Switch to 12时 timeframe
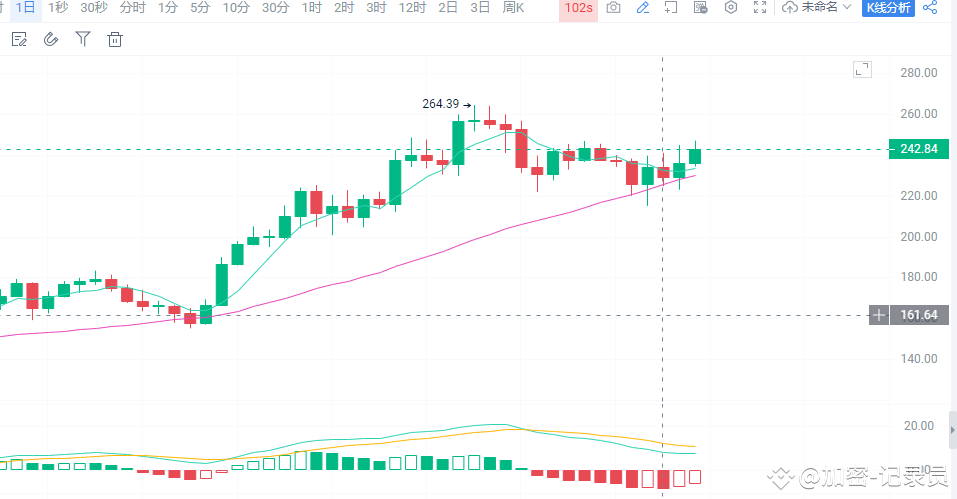The image size is (957, 499). (412, 8)
